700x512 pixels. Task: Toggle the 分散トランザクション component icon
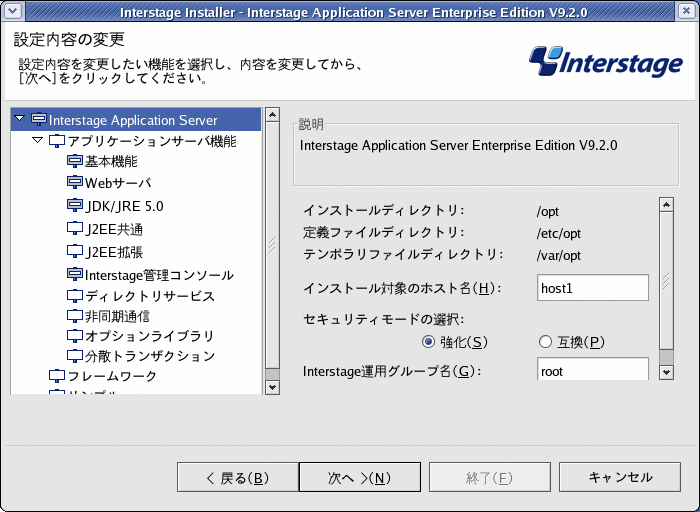[75, 355]
